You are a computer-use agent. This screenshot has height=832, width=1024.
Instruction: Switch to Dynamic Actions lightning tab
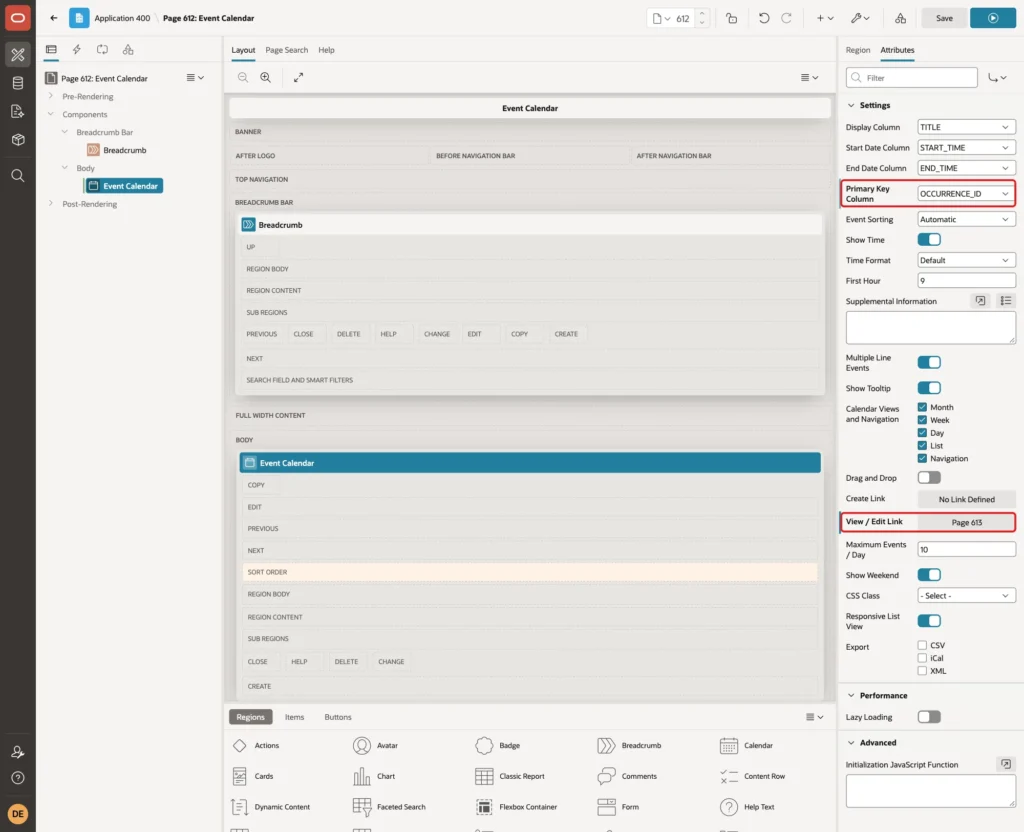pos(76,50)
